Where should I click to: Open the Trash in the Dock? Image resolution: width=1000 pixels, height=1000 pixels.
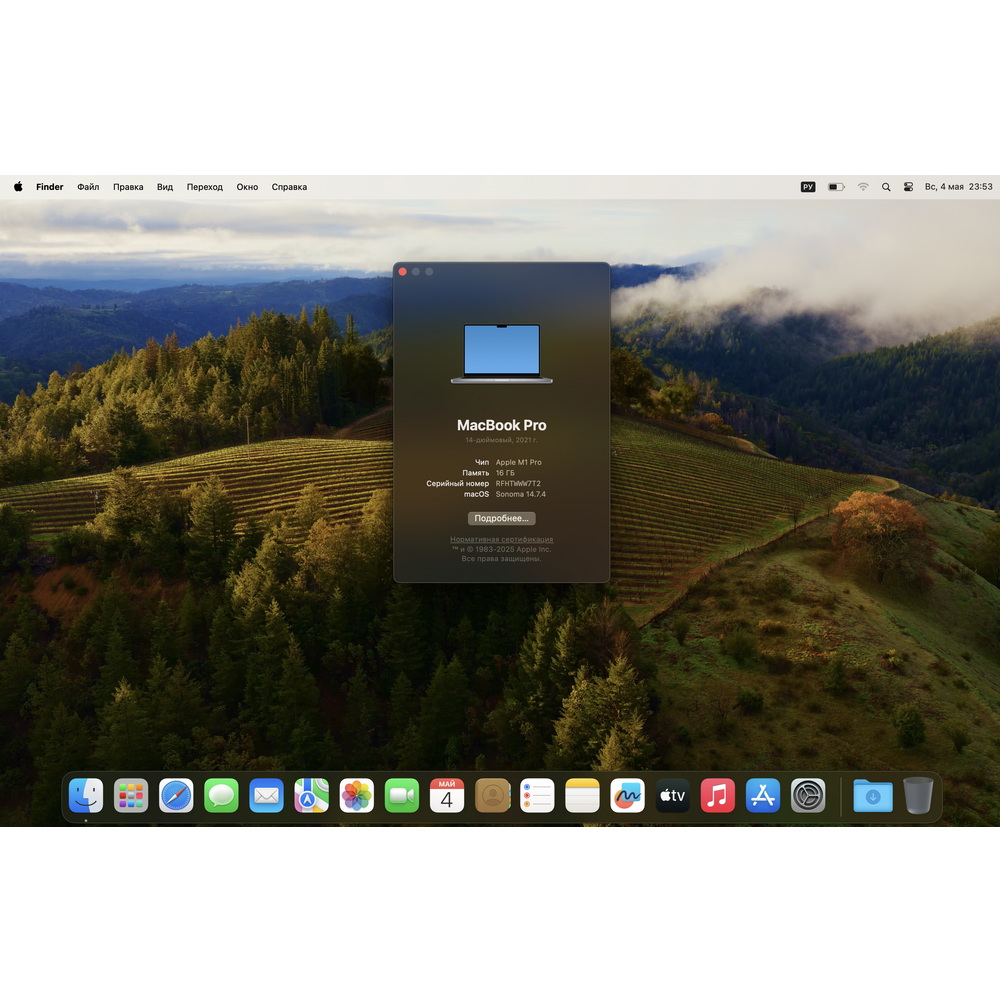918,795
